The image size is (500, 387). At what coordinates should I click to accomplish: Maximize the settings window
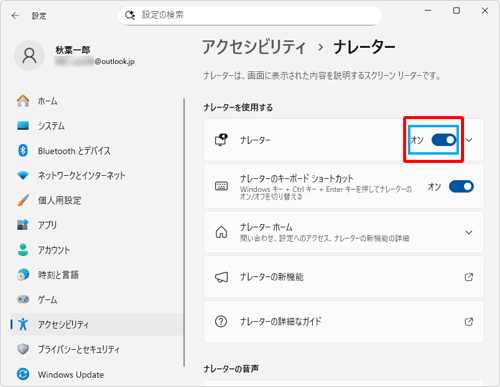tap(456, 11)
